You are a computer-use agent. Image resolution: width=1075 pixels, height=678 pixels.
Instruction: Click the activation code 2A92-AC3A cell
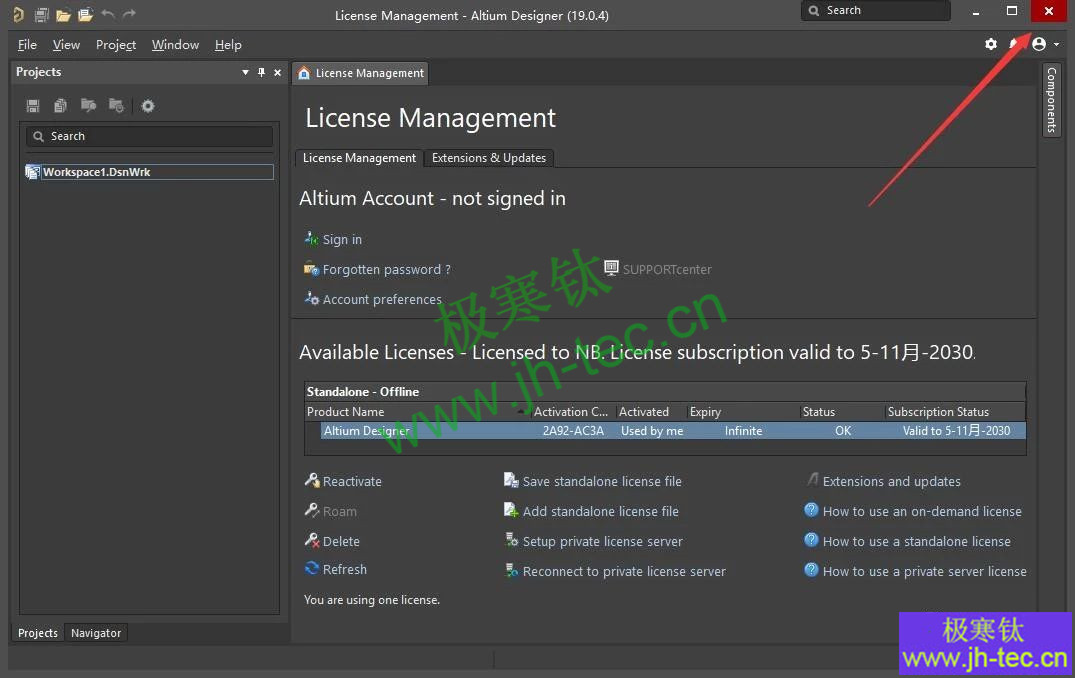point(573,431)
